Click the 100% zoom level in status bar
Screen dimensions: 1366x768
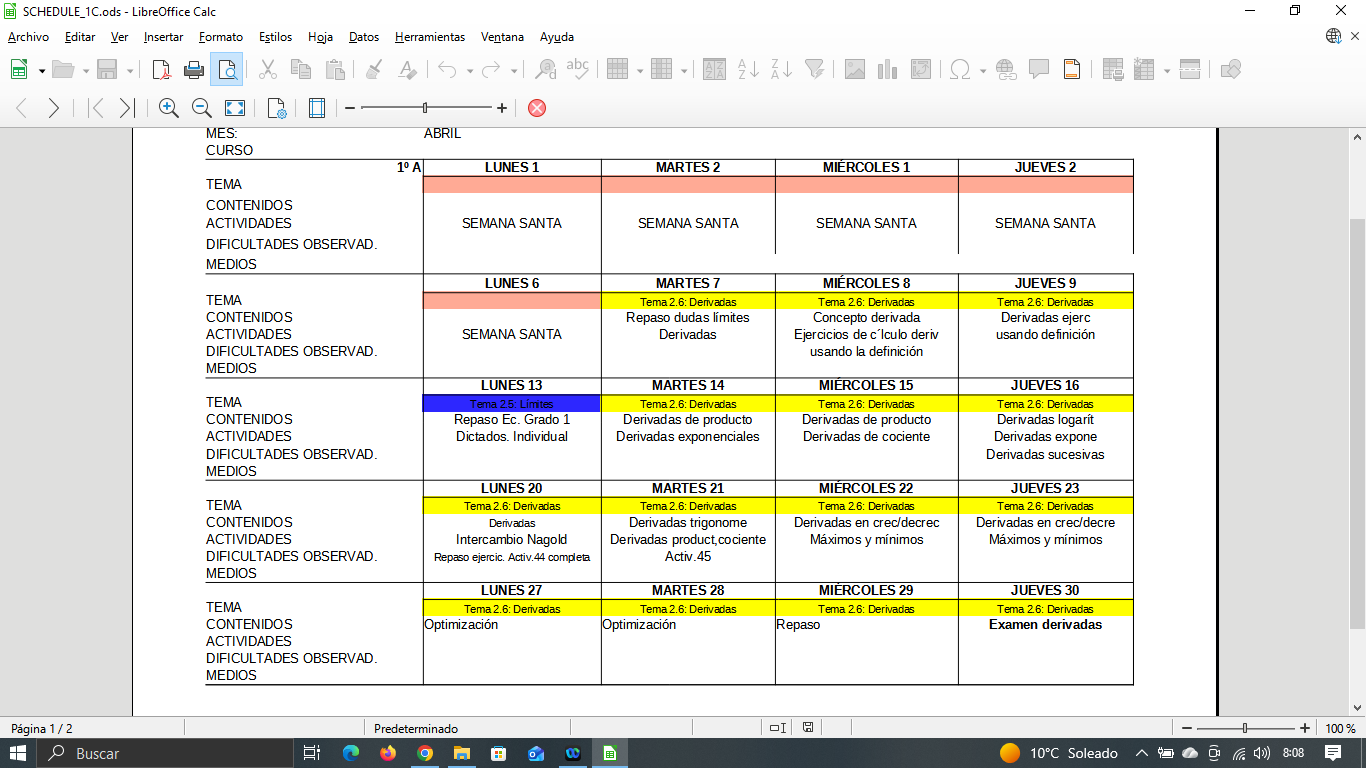[1339, 728]
